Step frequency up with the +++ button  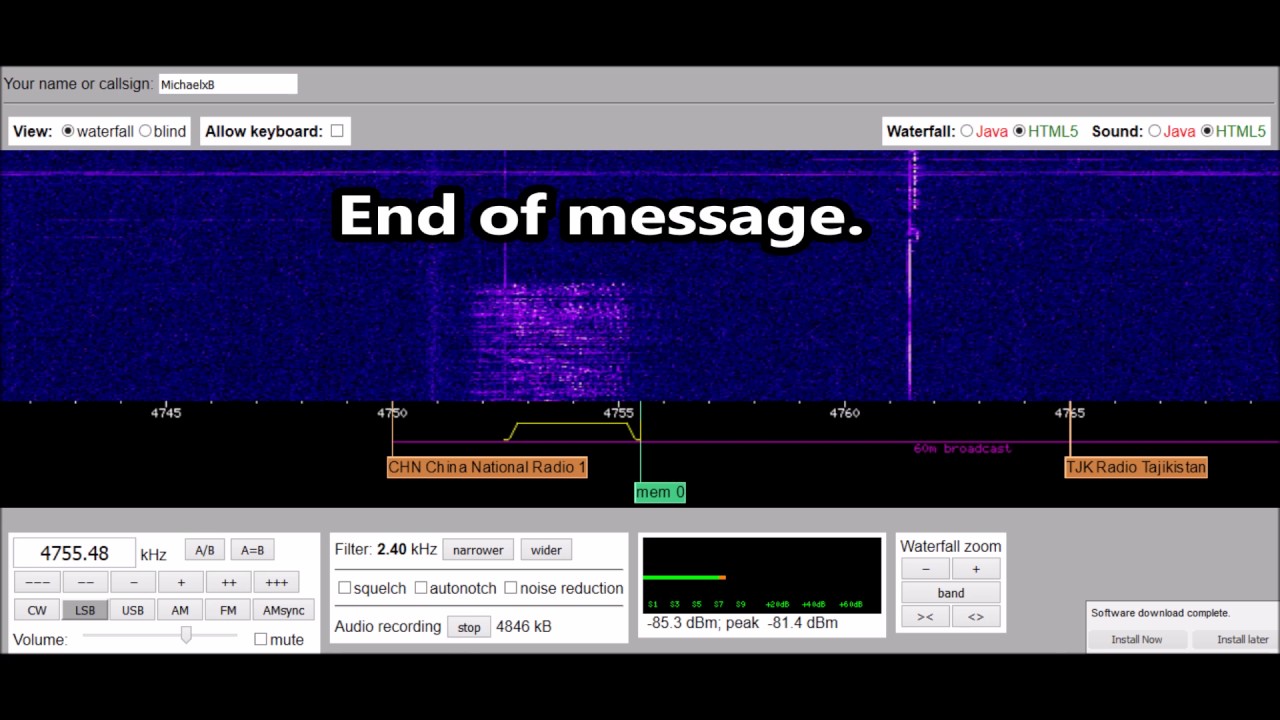pos(277,582)
